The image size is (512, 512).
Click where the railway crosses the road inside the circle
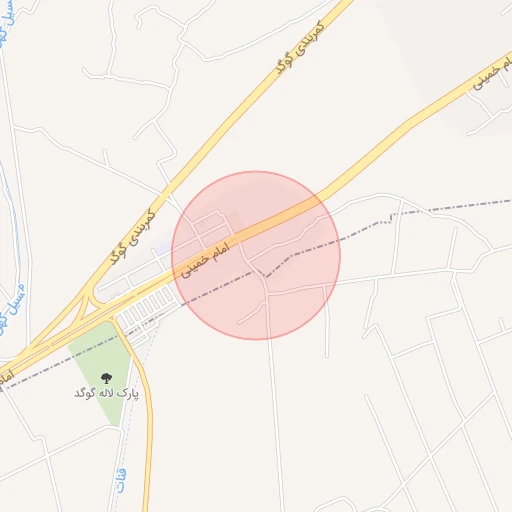pyautogui.click(x=262, y=273)
